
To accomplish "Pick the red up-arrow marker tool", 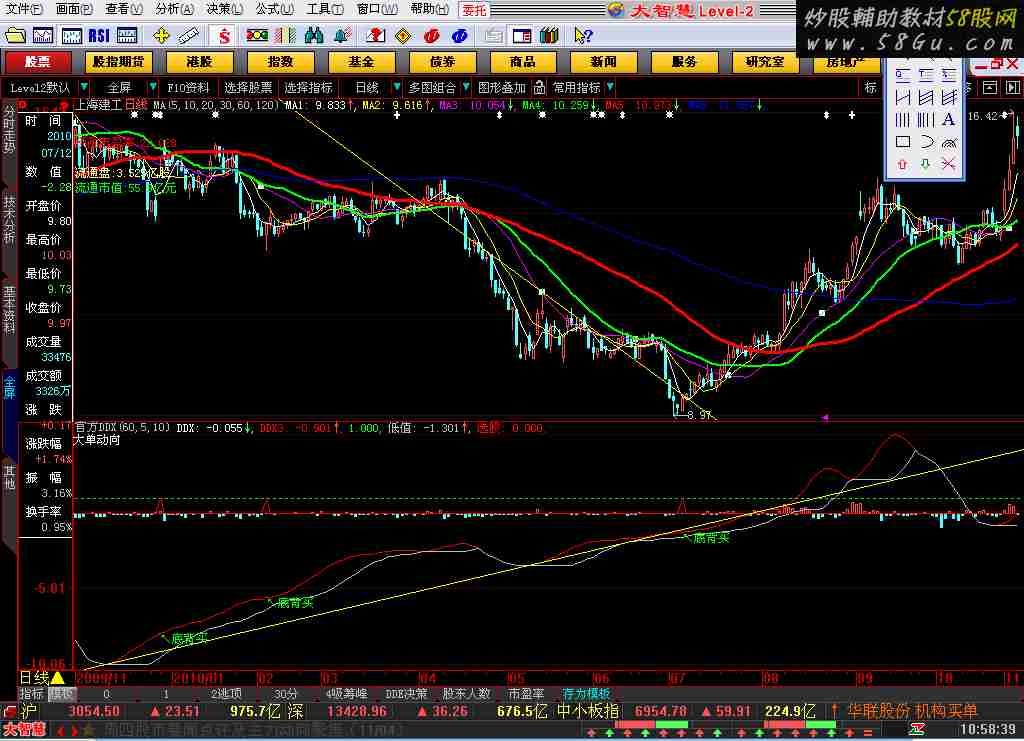I will tap(902, 163).
